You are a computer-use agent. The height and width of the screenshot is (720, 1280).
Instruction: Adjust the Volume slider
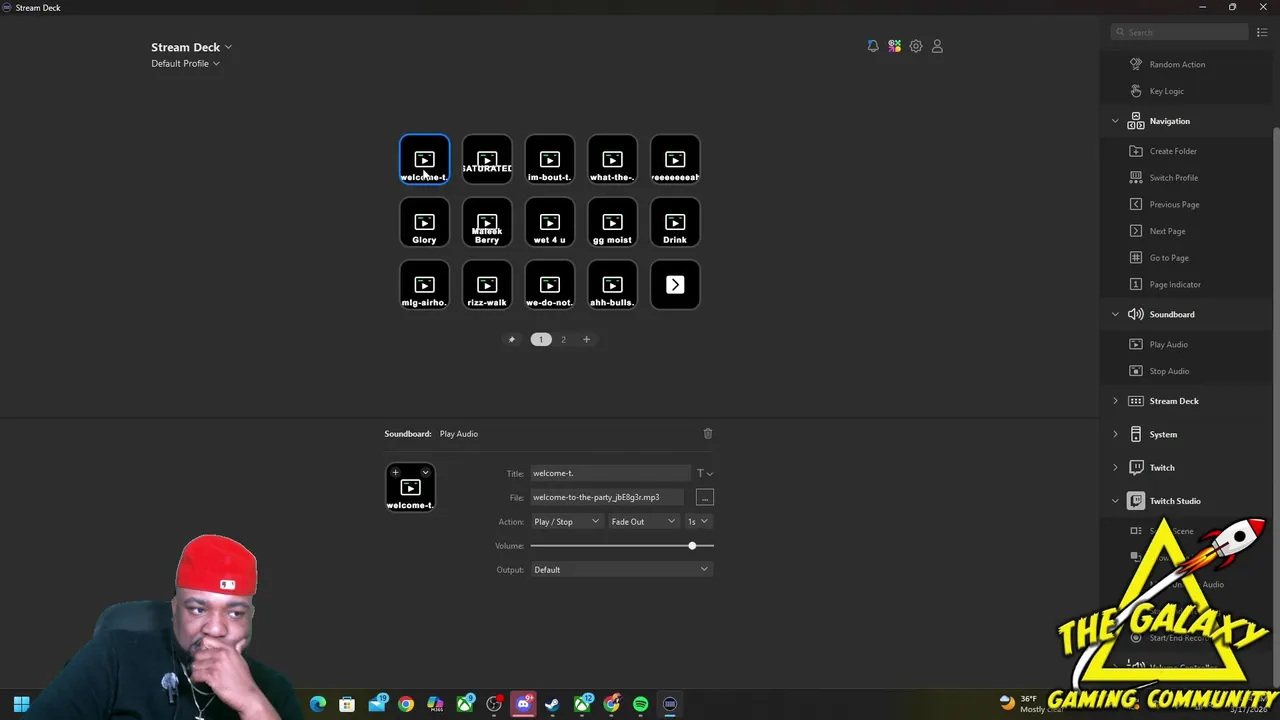tap(621, 545)
